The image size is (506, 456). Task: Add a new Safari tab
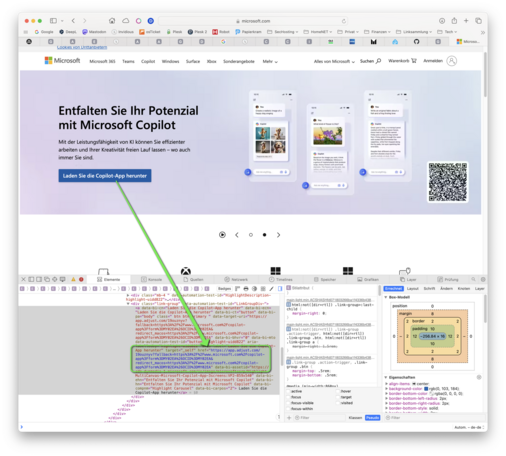(x=466, y=21)
